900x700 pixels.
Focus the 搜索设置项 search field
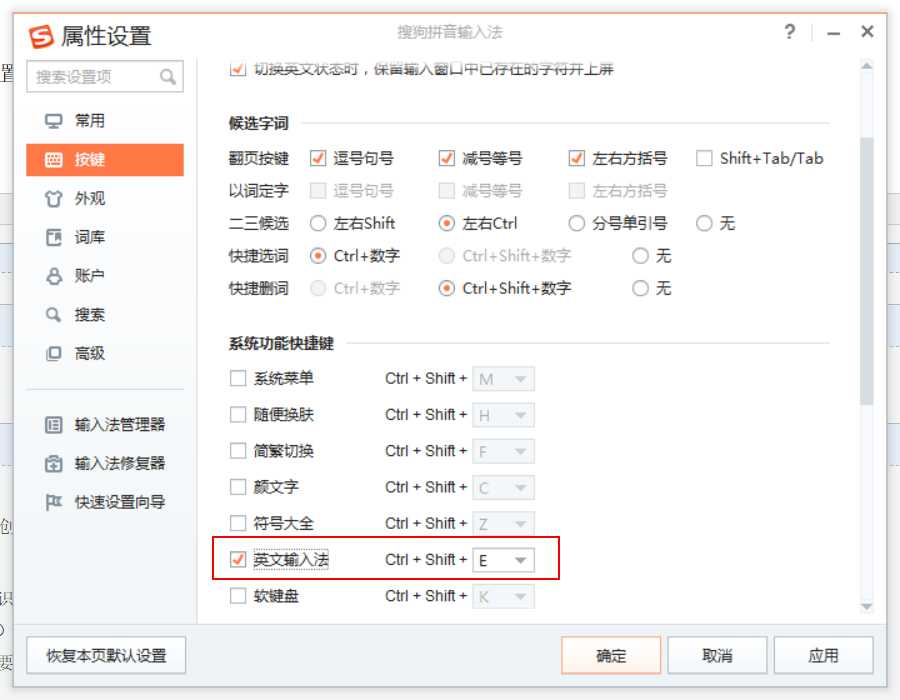click(105, 76)
